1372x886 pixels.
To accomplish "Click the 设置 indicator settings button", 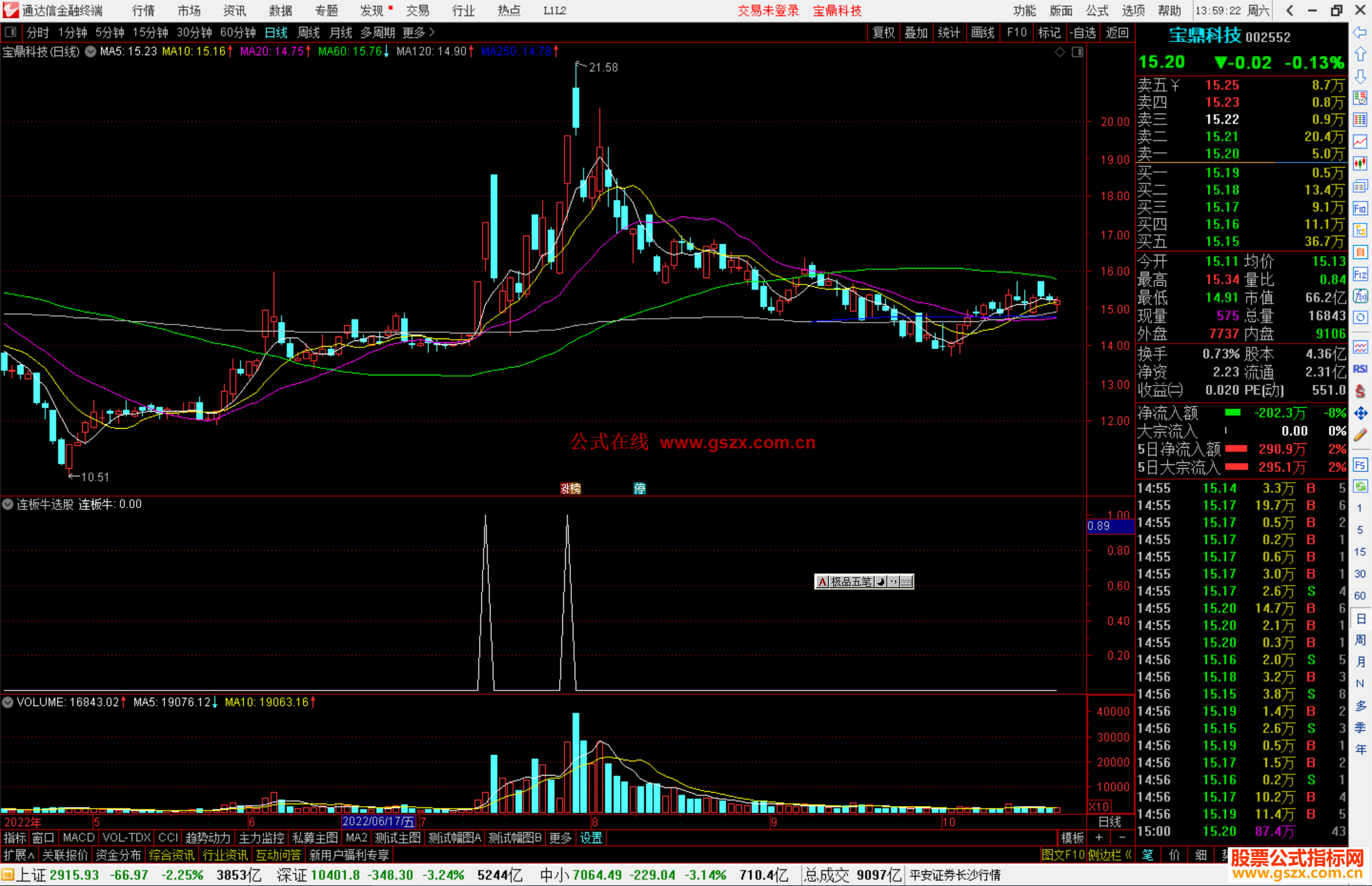I will [x=591, y=838].
